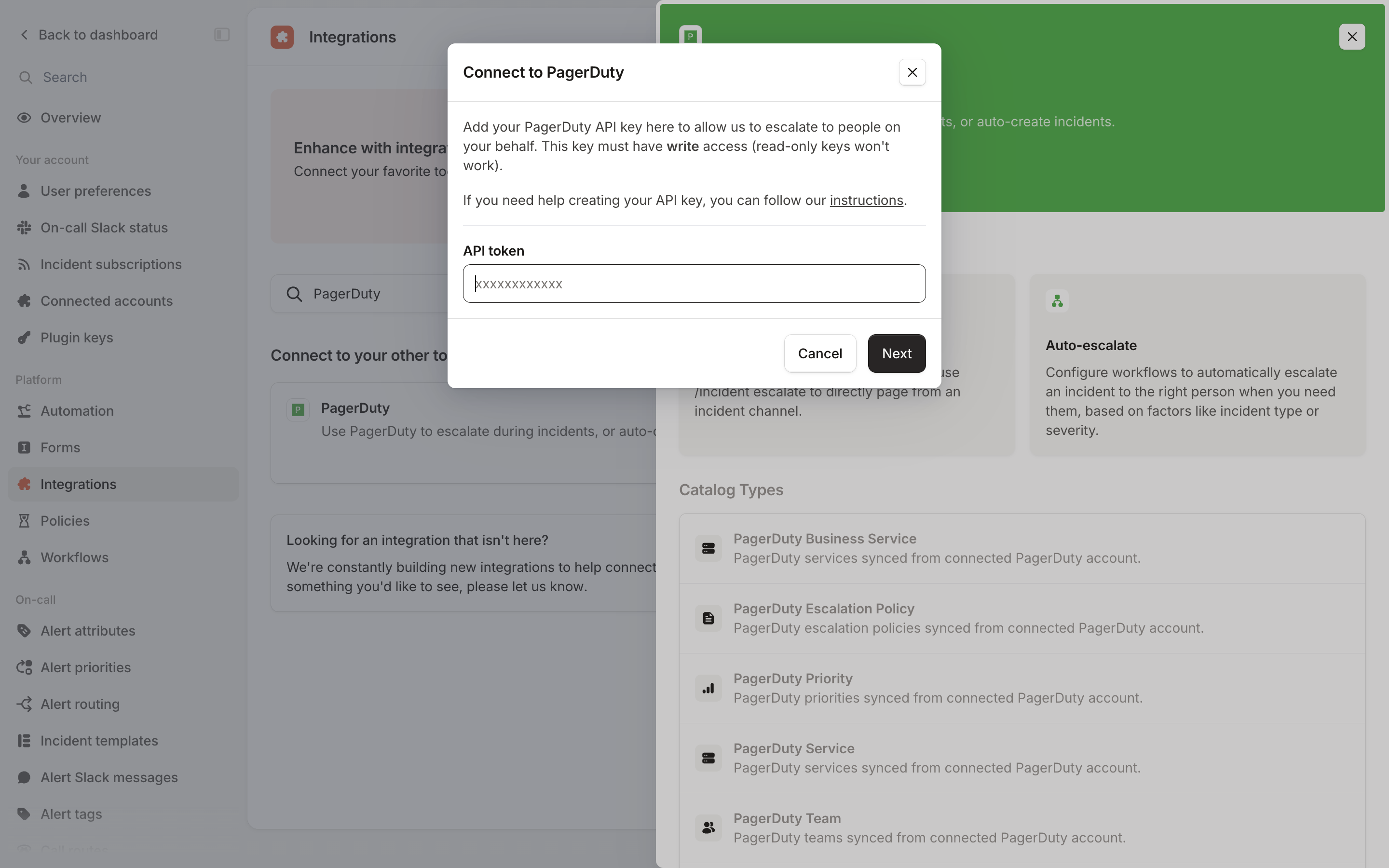The height and width of the screenshot is (868, 1389).
Task: Click the Search magnifier icon in sidebar
Action: (x=25, y=78)
